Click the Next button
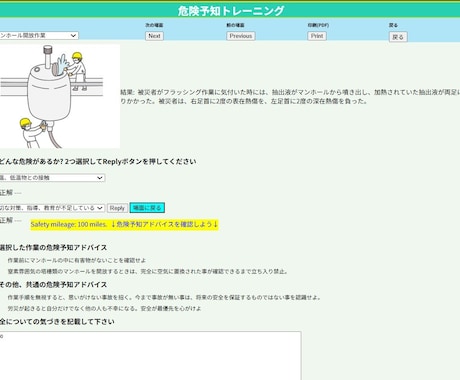This screenshot has width=460, height=380. (x=154, y=36)
